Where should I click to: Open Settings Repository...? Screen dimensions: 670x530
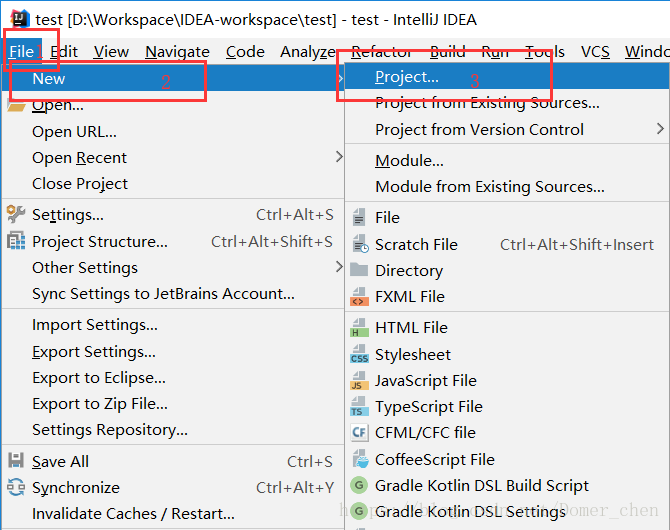pos(173,430)
